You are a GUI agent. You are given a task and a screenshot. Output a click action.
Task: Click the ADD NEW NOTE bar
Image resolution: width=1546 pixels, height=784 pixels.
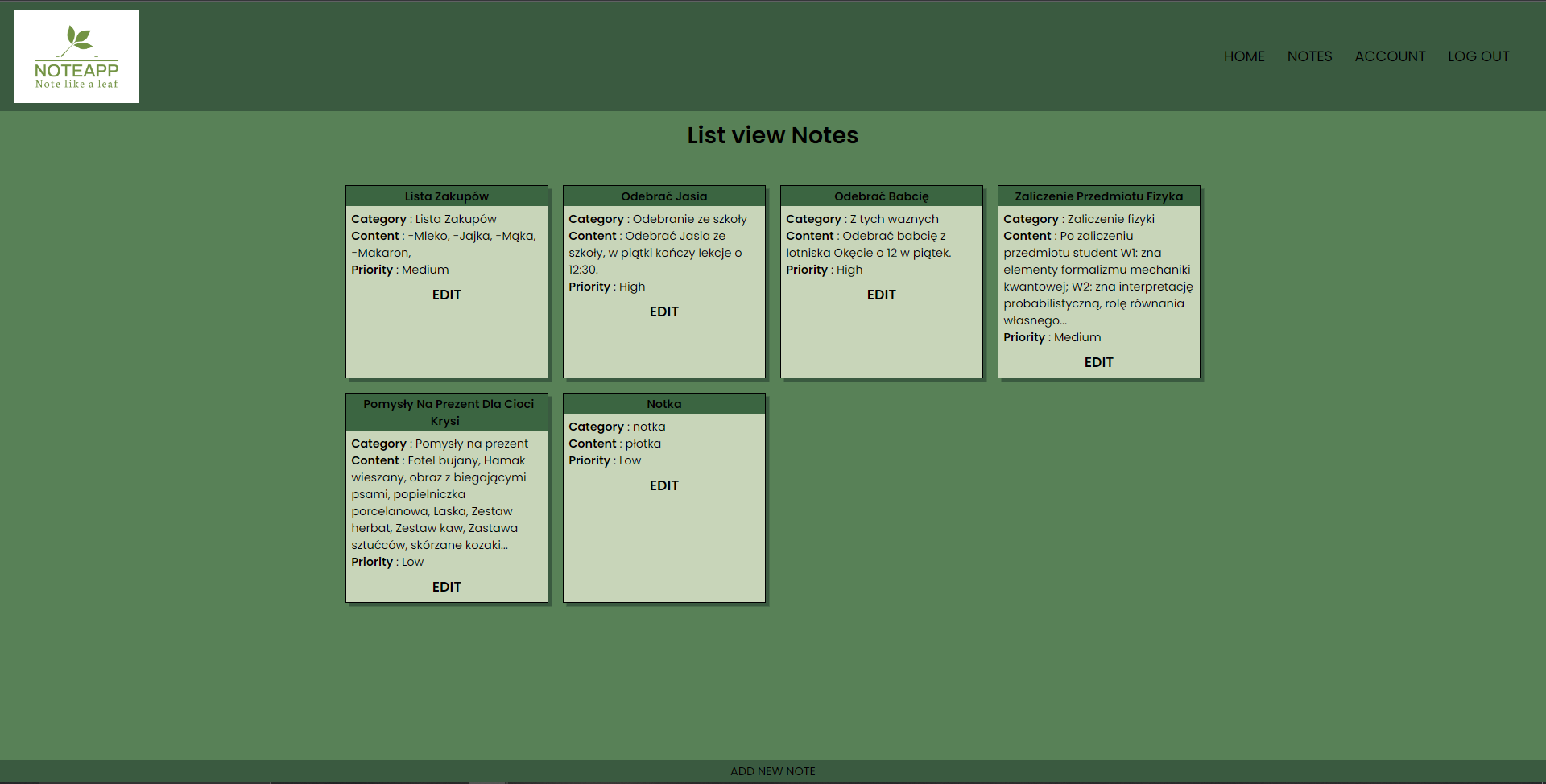point(772,770)
